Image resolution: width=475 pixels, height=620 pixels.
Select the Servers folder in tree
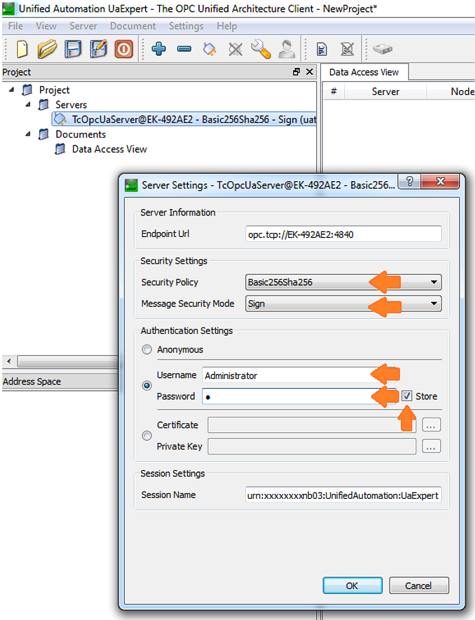point(71,105)
